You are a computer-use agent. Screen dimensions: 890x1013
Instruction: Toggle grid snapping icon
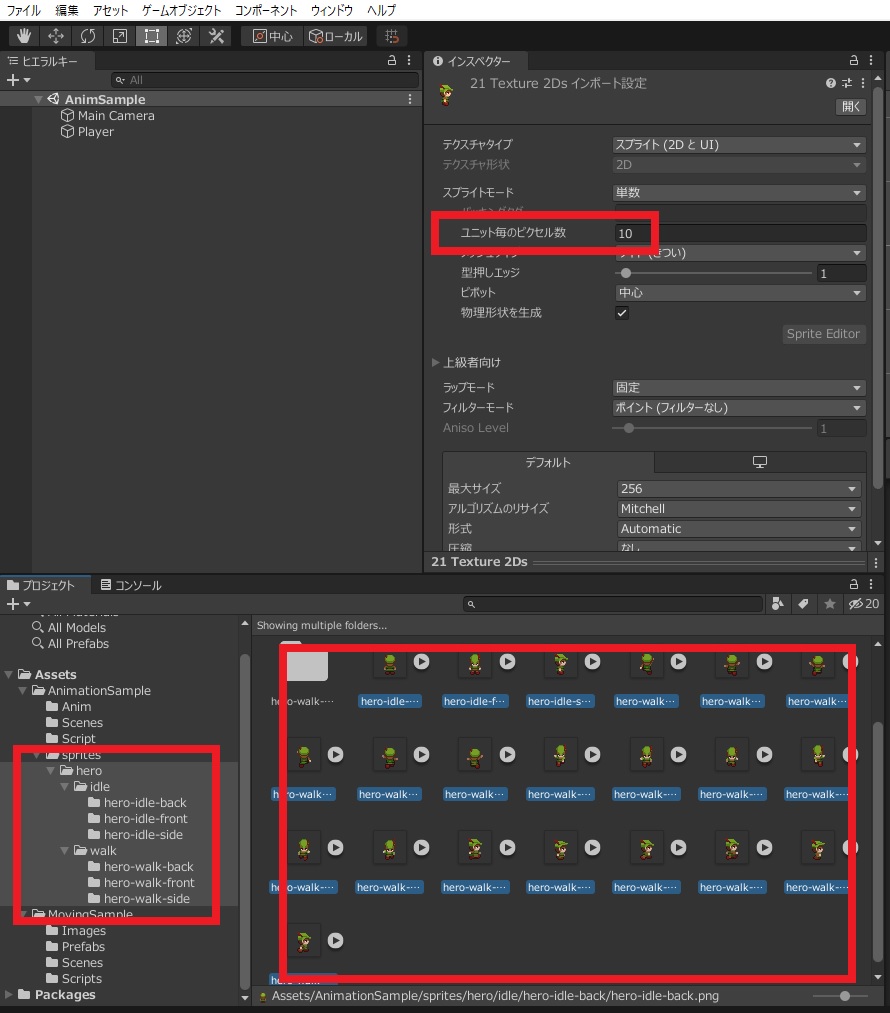tap(391, 36)
